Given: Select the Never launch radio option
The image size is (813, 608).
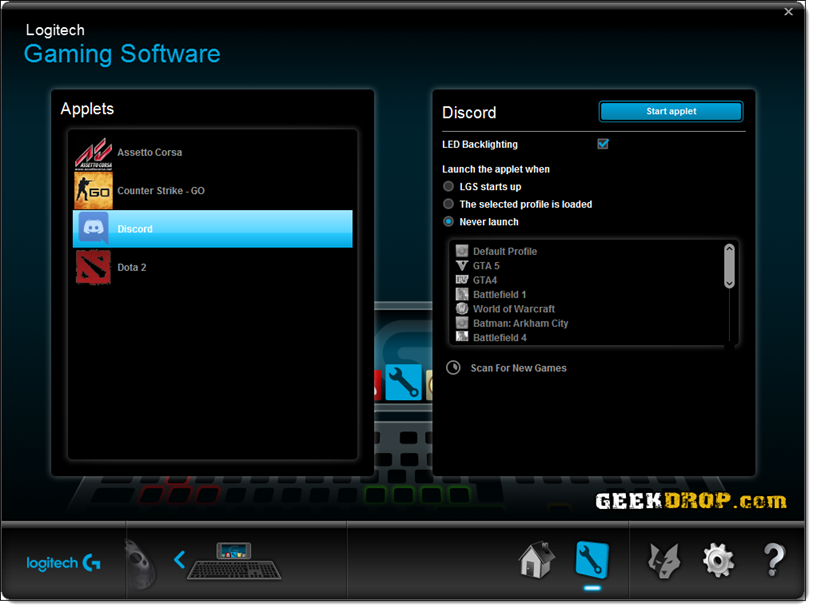Looking at the screenshot, I should 448,221.
